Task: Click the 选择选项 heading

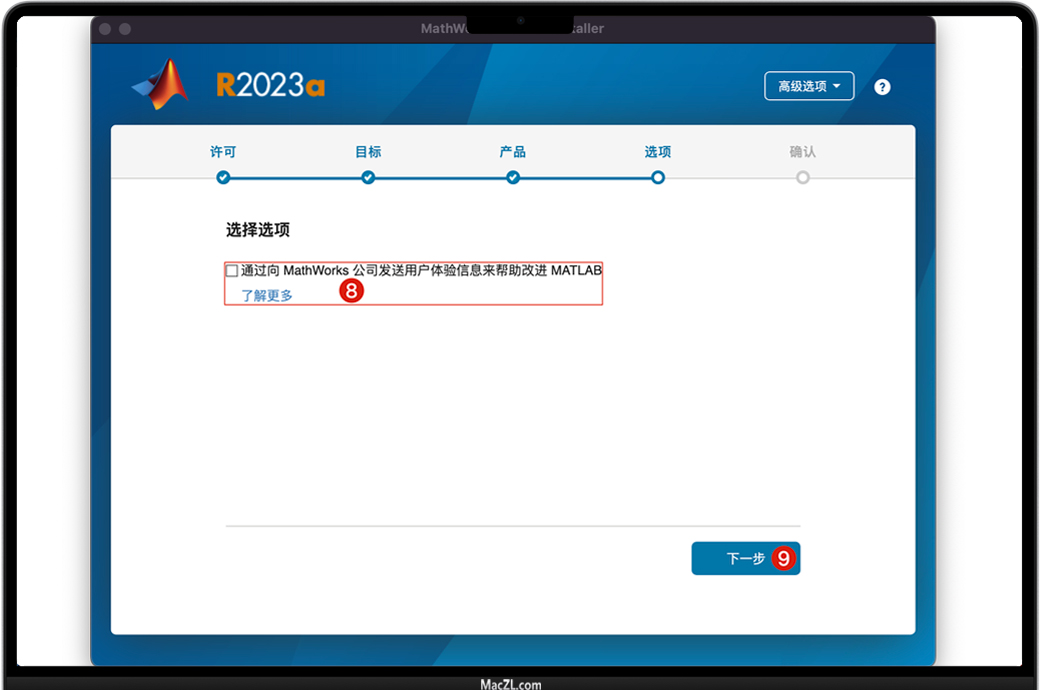Action: [258, 230]
